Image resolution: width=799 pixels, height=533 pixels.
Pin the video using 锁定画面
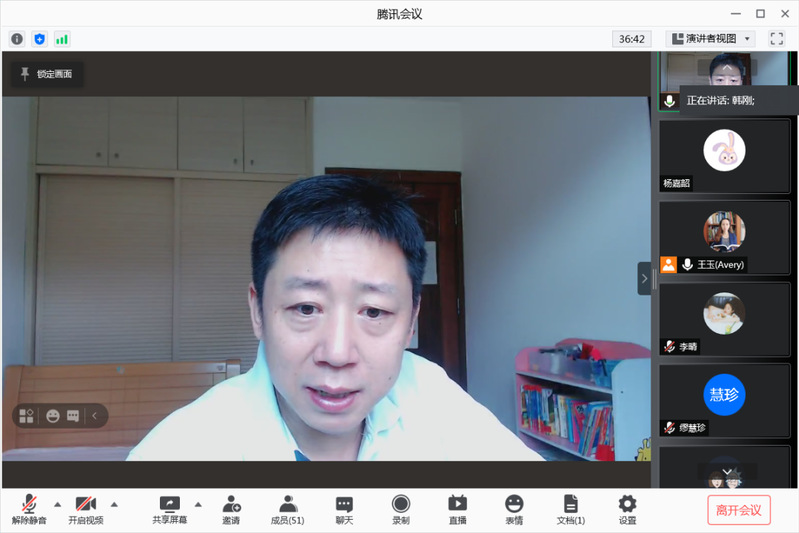point(47,74)
